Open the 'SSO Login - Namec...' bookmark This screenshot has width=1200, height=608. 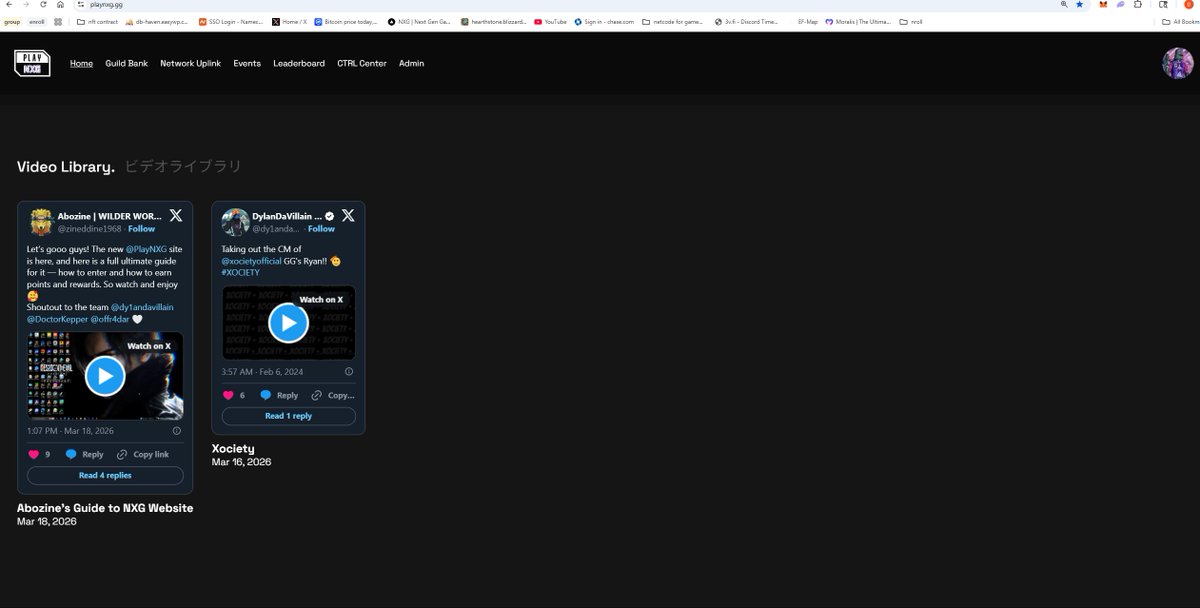point(232,21)
